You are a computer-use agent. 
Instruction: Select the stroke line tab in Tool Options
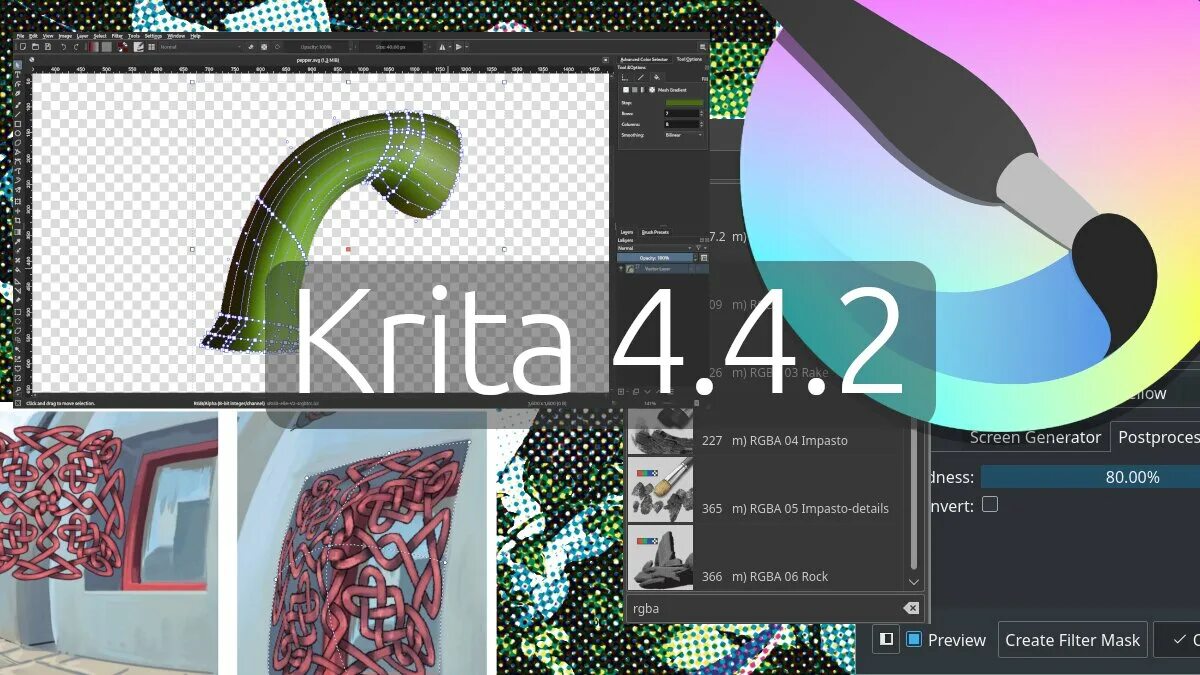[641, 77]
